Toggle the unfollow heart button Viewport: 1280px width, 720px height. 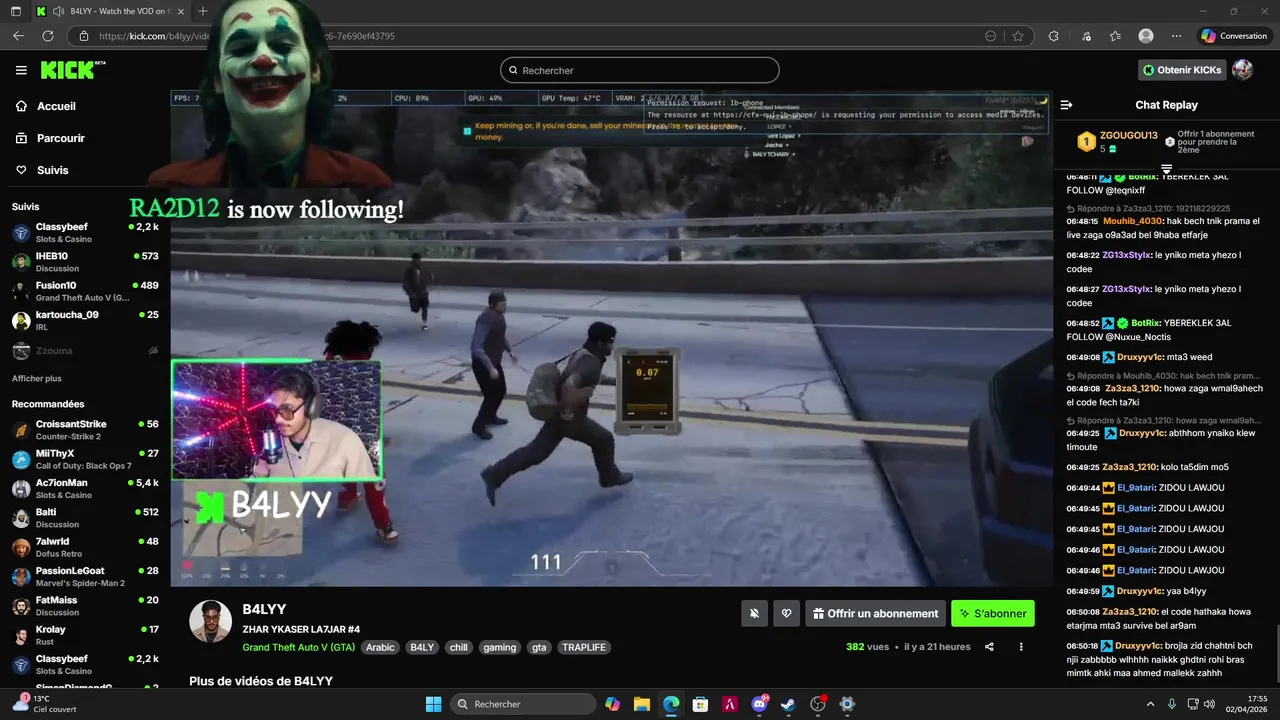click(787, 614)
